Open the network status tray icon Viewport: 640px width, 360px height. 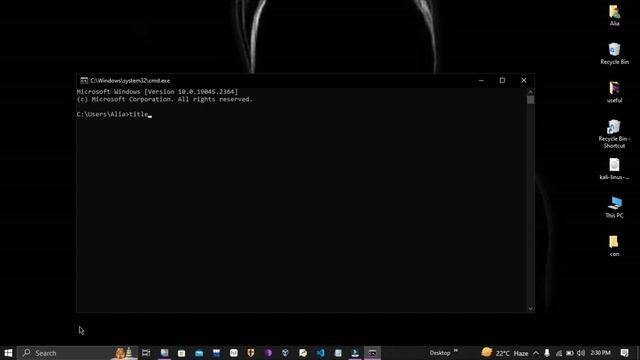558,353
